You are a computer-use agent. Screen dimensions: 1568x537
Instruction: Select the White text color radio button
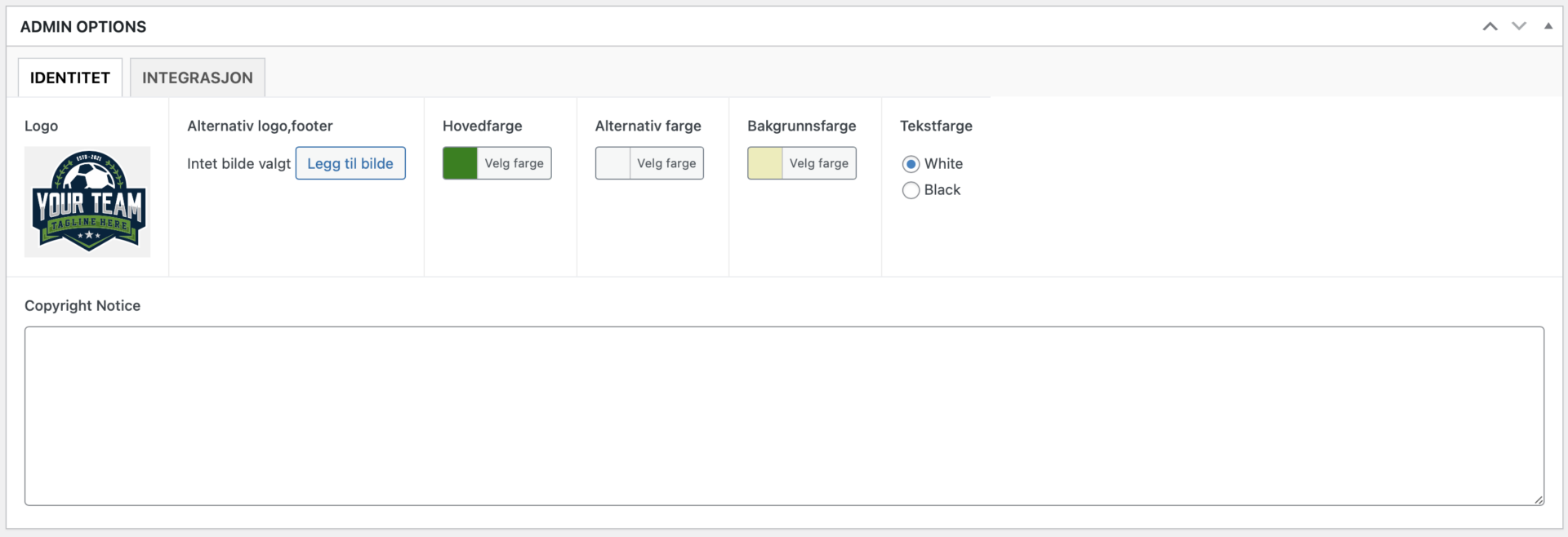click(x=911, y=164)
